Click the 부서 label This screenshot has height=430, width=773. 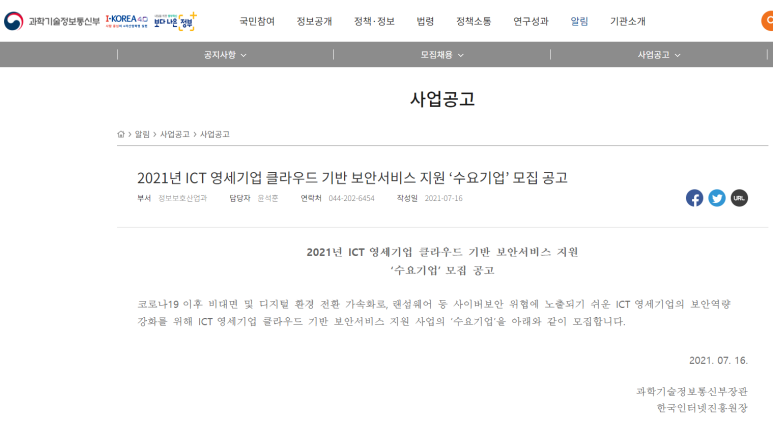144,198
